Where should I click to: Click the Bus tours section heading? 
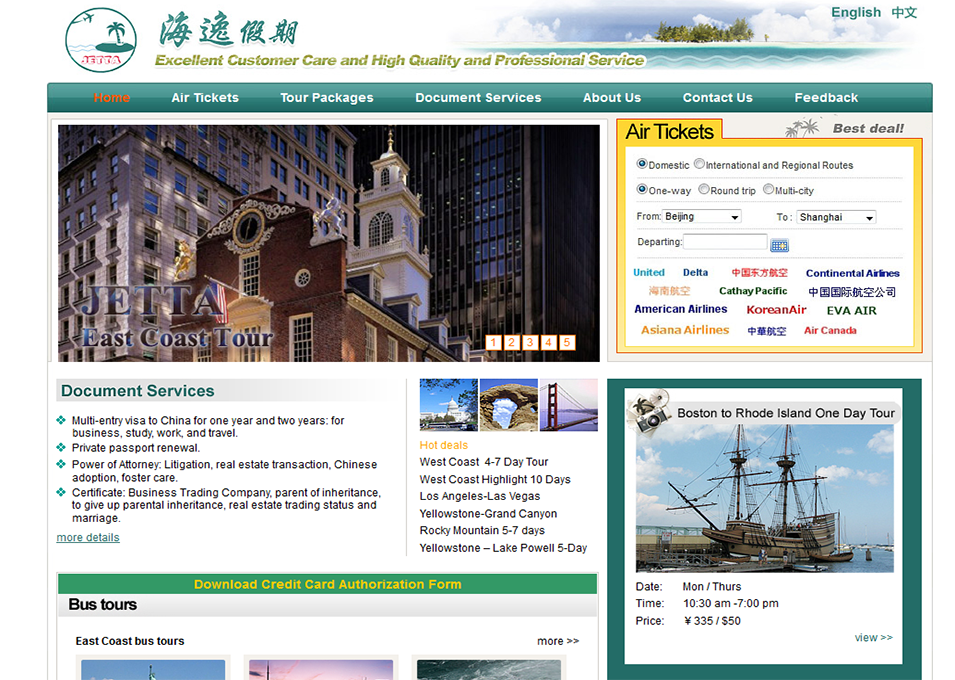pos(102,604)
